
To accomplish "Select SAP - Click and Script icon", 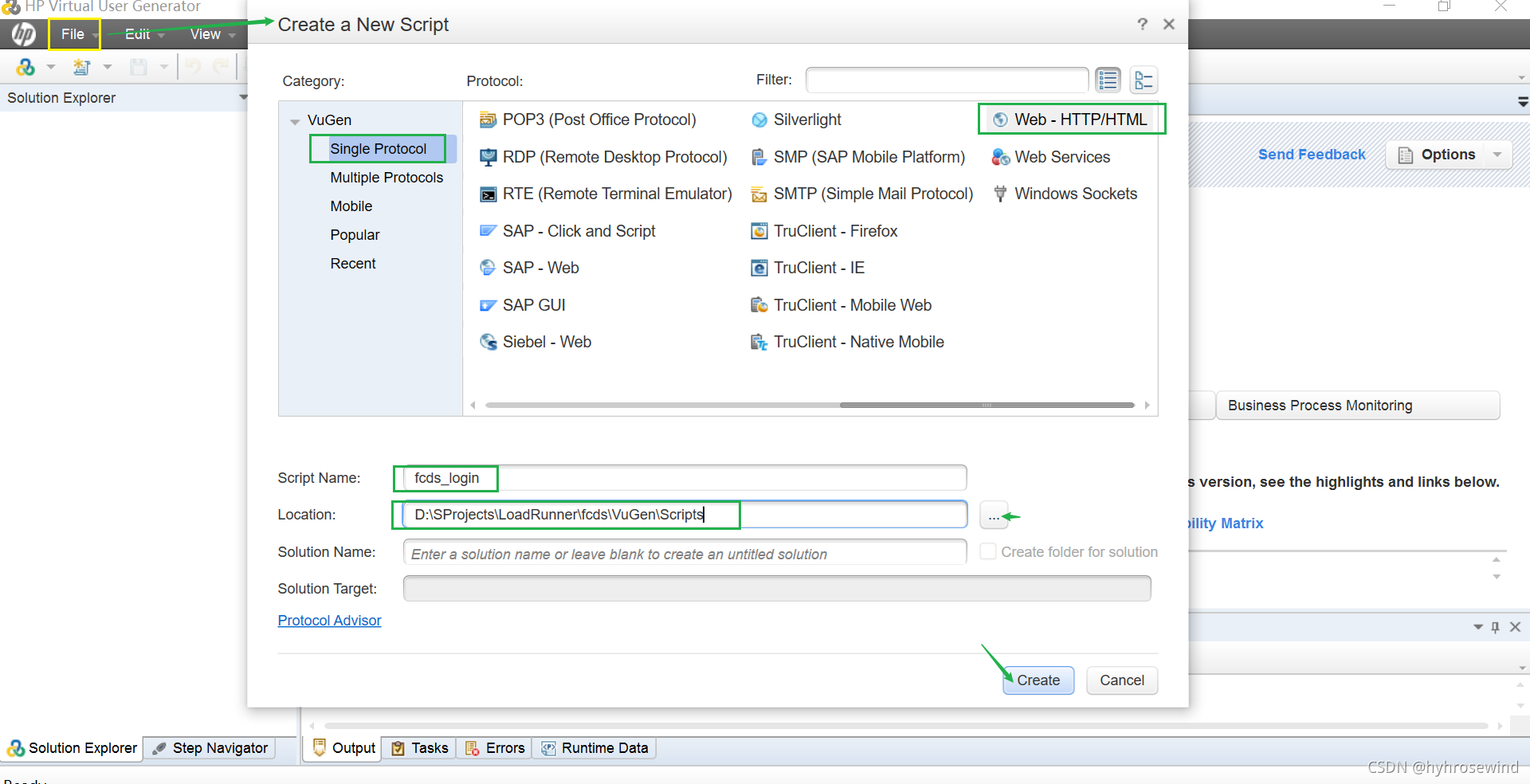I will coord(488,231).
